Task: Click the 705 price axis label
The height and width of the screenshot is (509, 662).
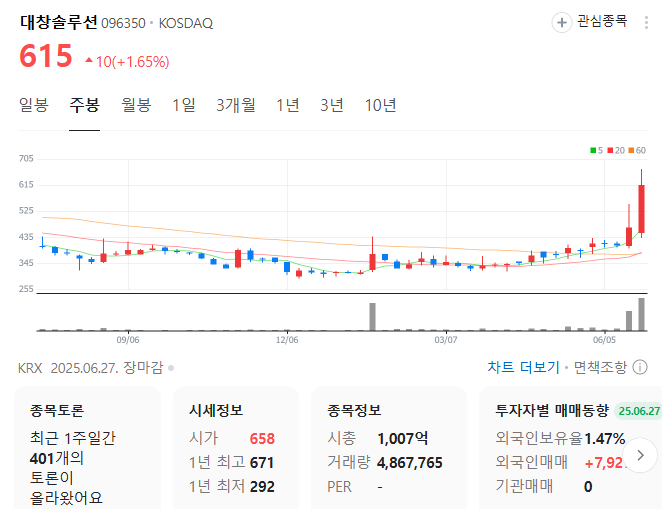Action: [x=26, y=158]
